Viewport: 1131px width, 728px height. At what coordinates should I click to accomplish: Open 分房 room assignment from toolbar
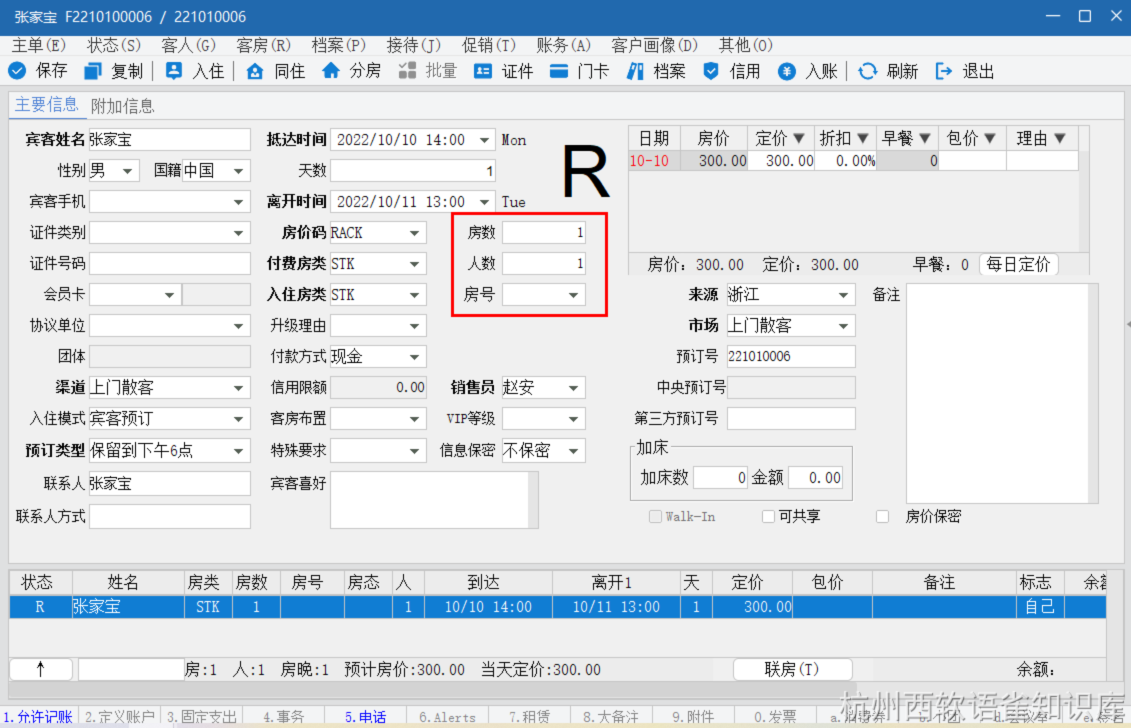click(330, 71)
